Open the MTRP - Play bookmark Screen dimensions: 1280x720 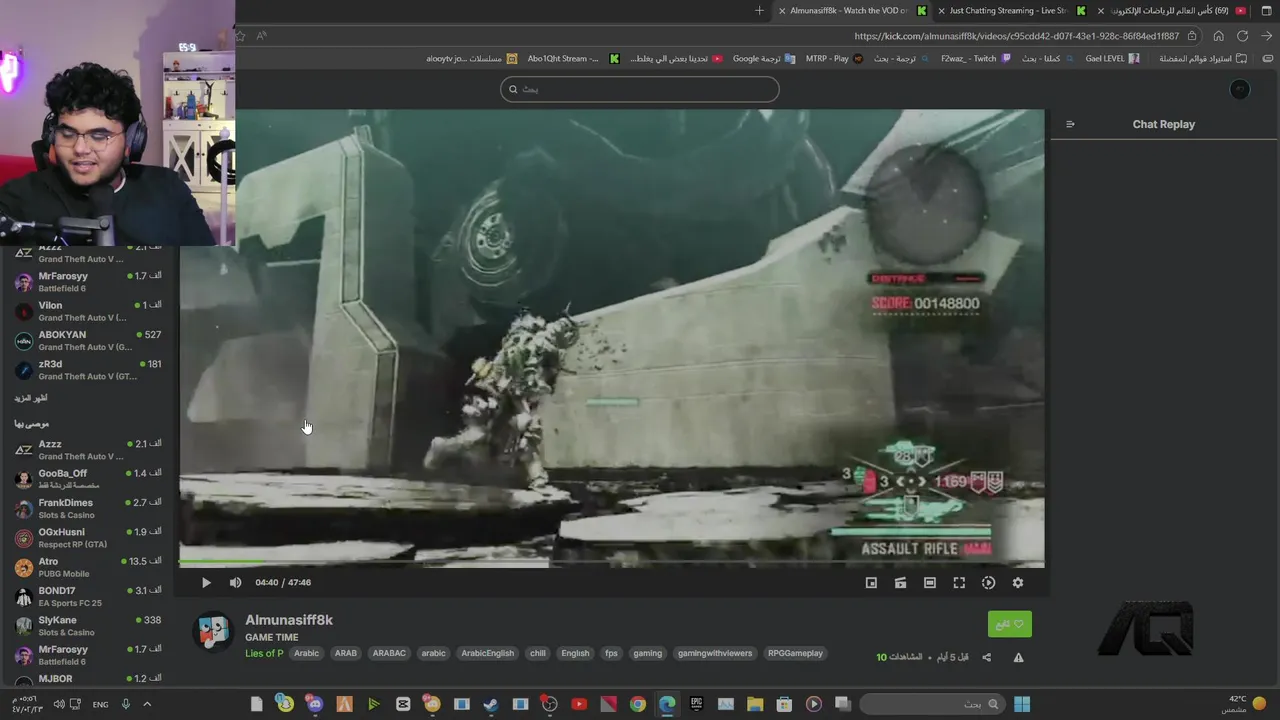(x=834, y=59)
